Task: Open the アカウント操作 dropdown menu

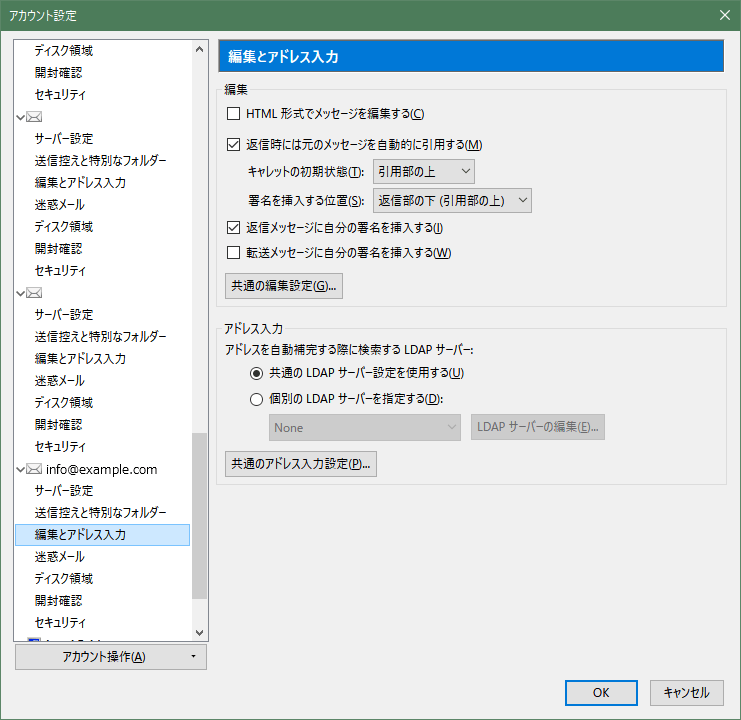Action: (111, 657)
